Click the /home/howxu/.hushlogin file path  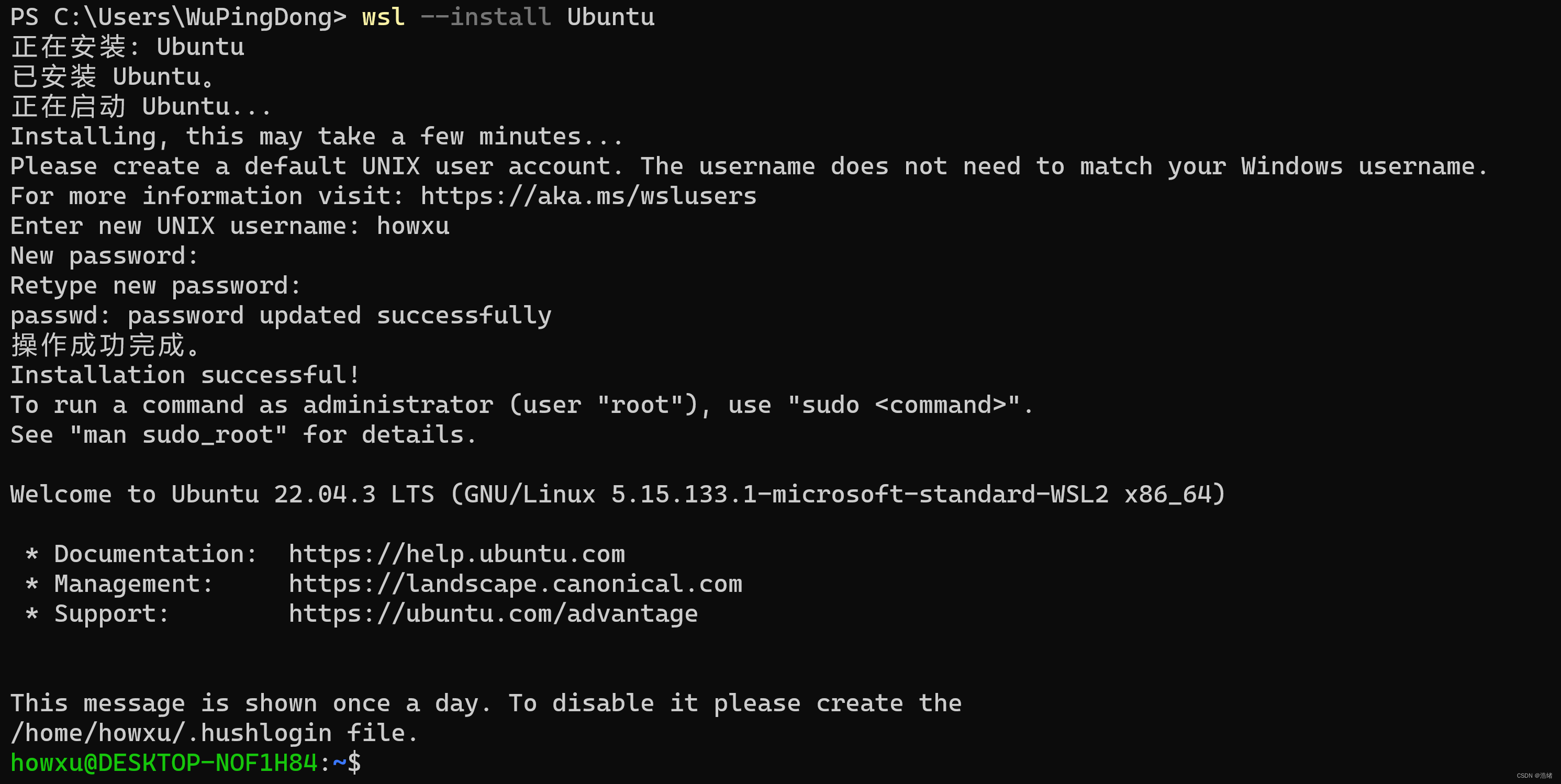pos(171,733)
